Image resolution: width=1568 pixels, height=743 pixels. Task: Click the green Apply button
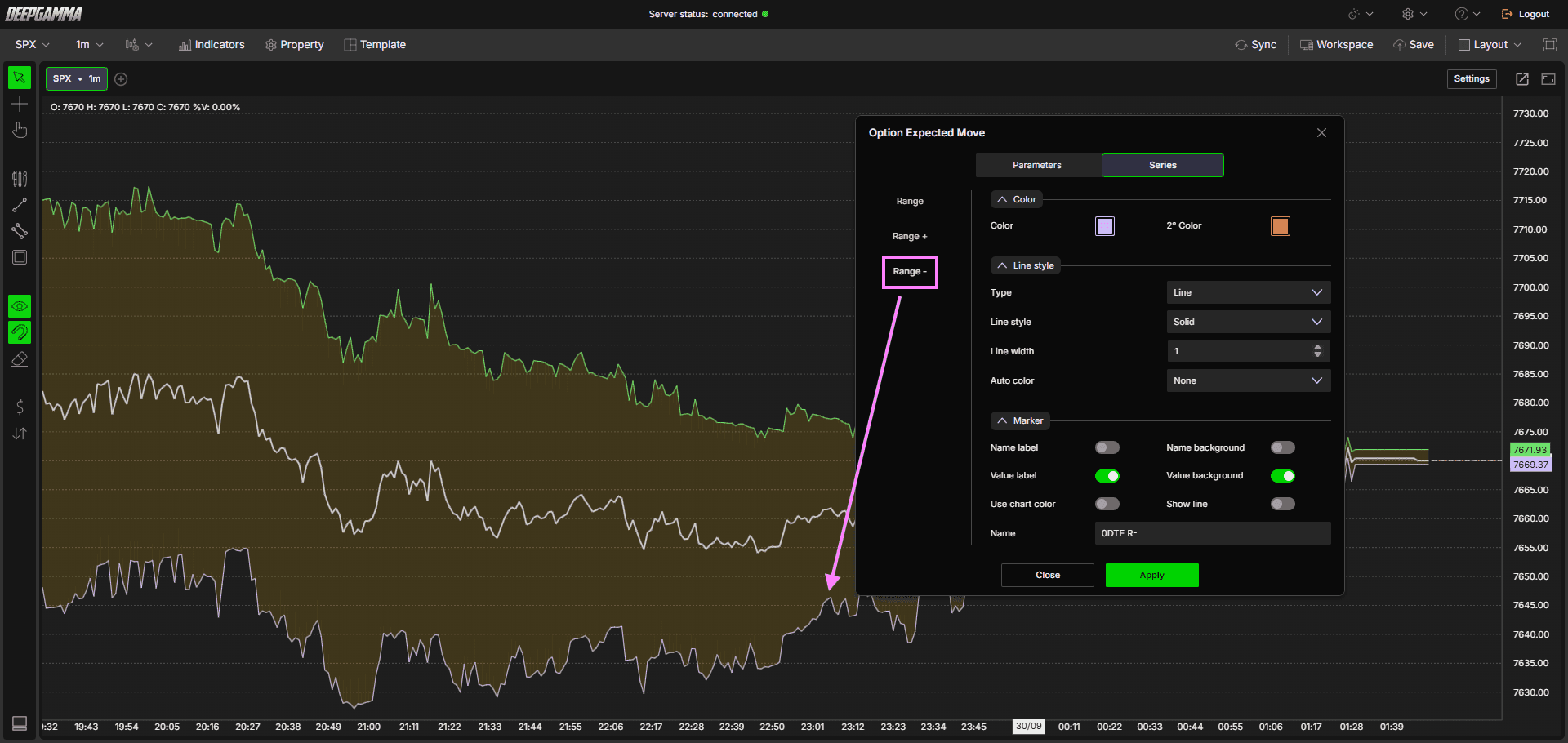coord(1152,575)
